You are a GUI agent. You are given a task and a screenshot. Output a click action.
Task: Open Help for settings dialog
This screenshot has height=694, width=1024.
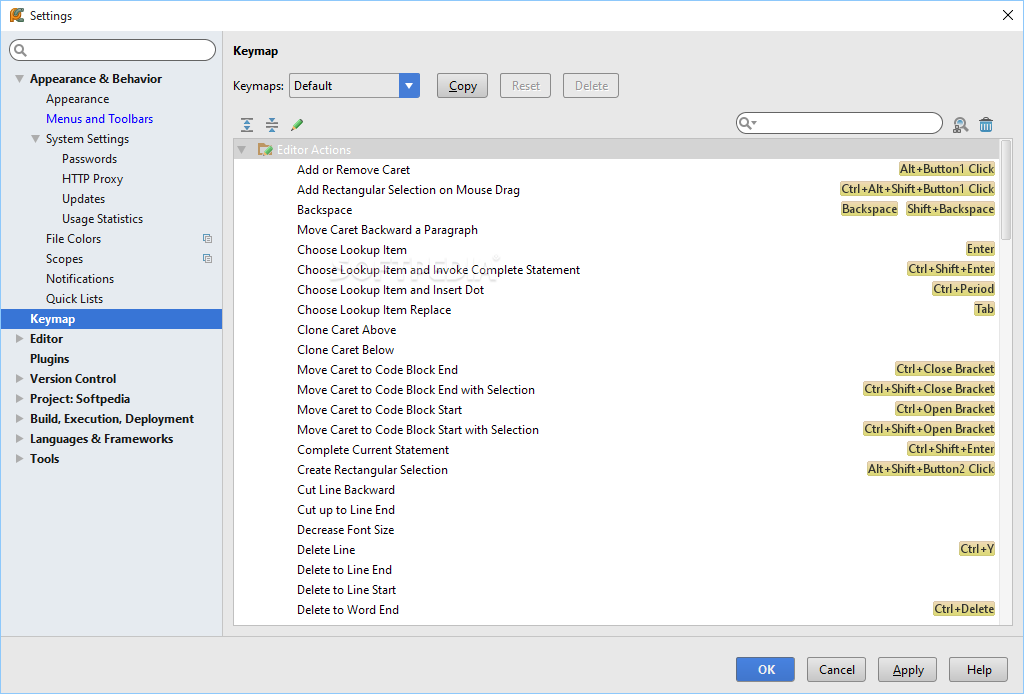pyautogui.click(x=979, y=670)
